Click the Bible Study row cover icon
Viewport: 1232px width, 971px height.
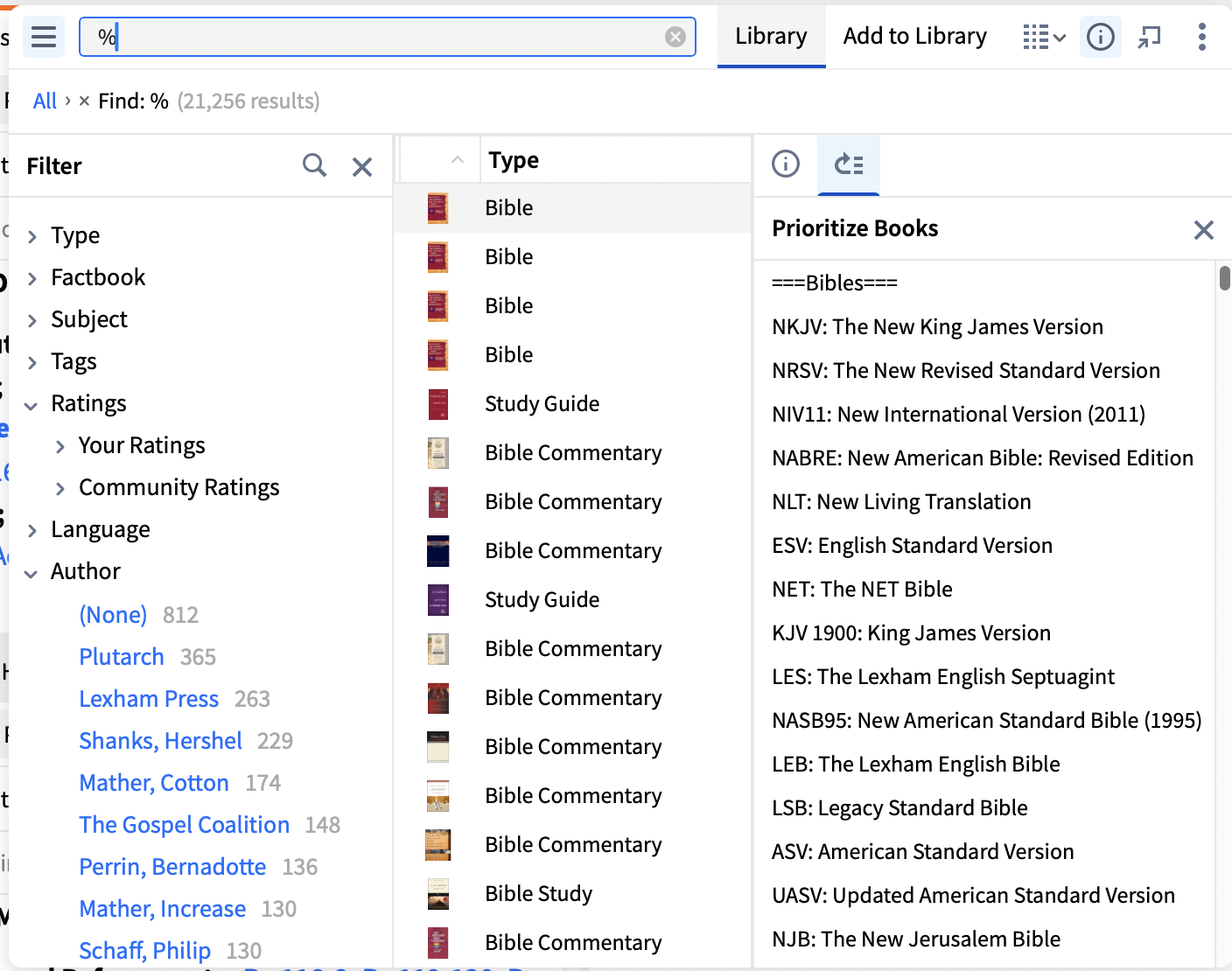point(437,894)
